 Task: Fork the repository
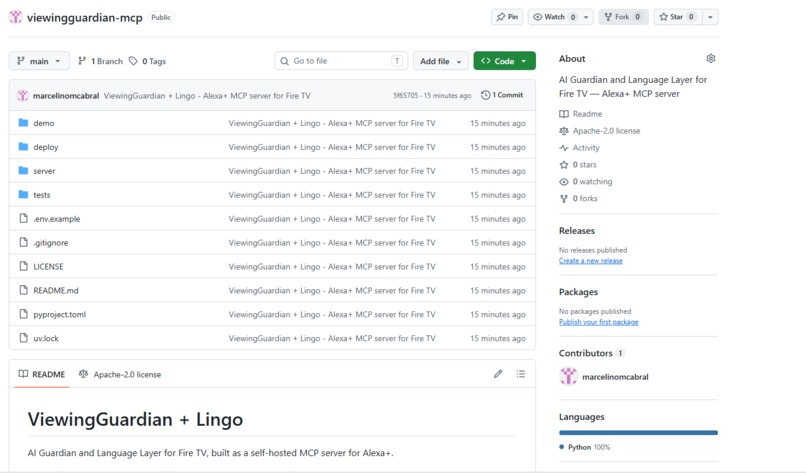point(623,17)
